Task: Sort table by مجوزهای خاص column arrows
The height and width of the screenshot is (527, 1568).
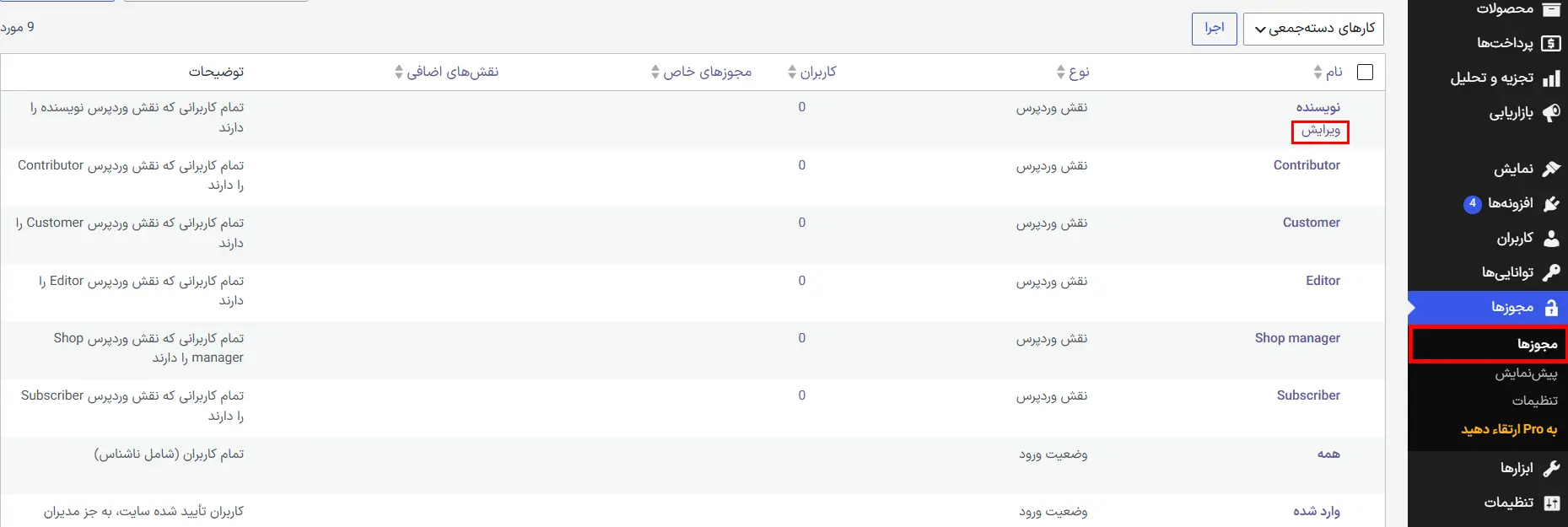Action: coord(655,73)
